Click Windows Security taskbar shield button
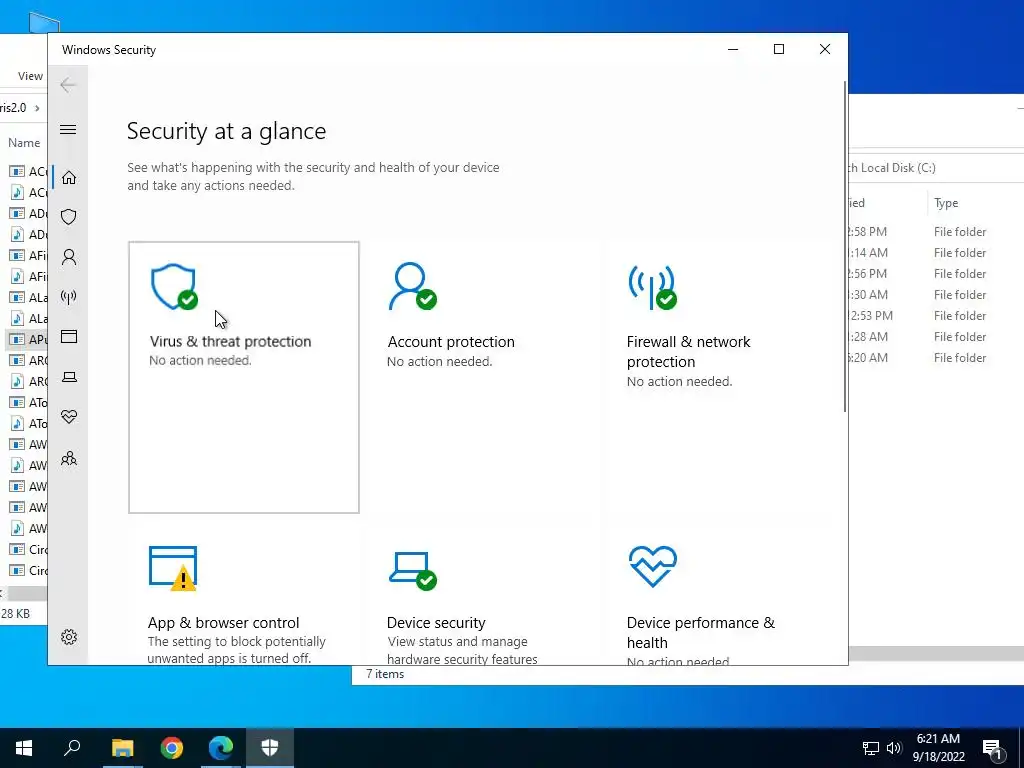The height and width of the screenshot is (768, 1024). click(x=270, y=748)
